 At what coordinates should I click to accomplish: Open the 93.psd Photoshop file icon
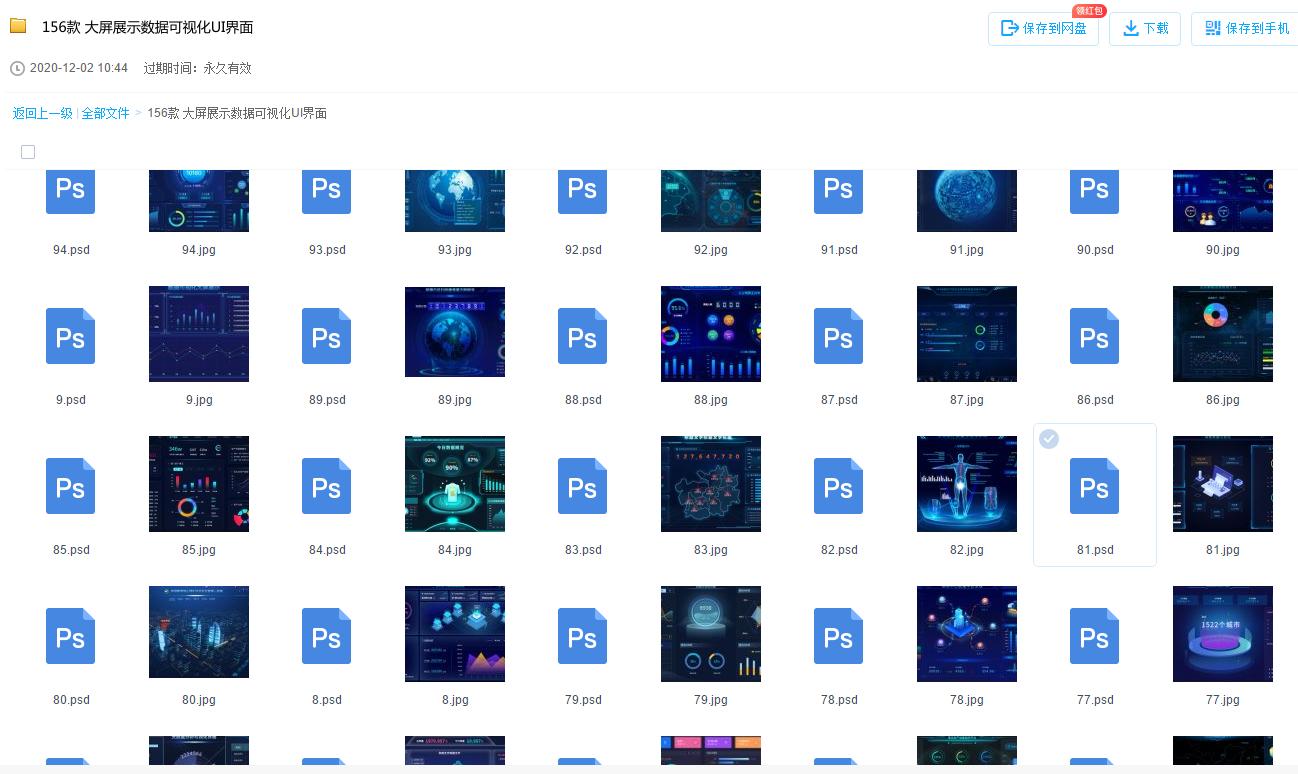[x=327, y=191]
